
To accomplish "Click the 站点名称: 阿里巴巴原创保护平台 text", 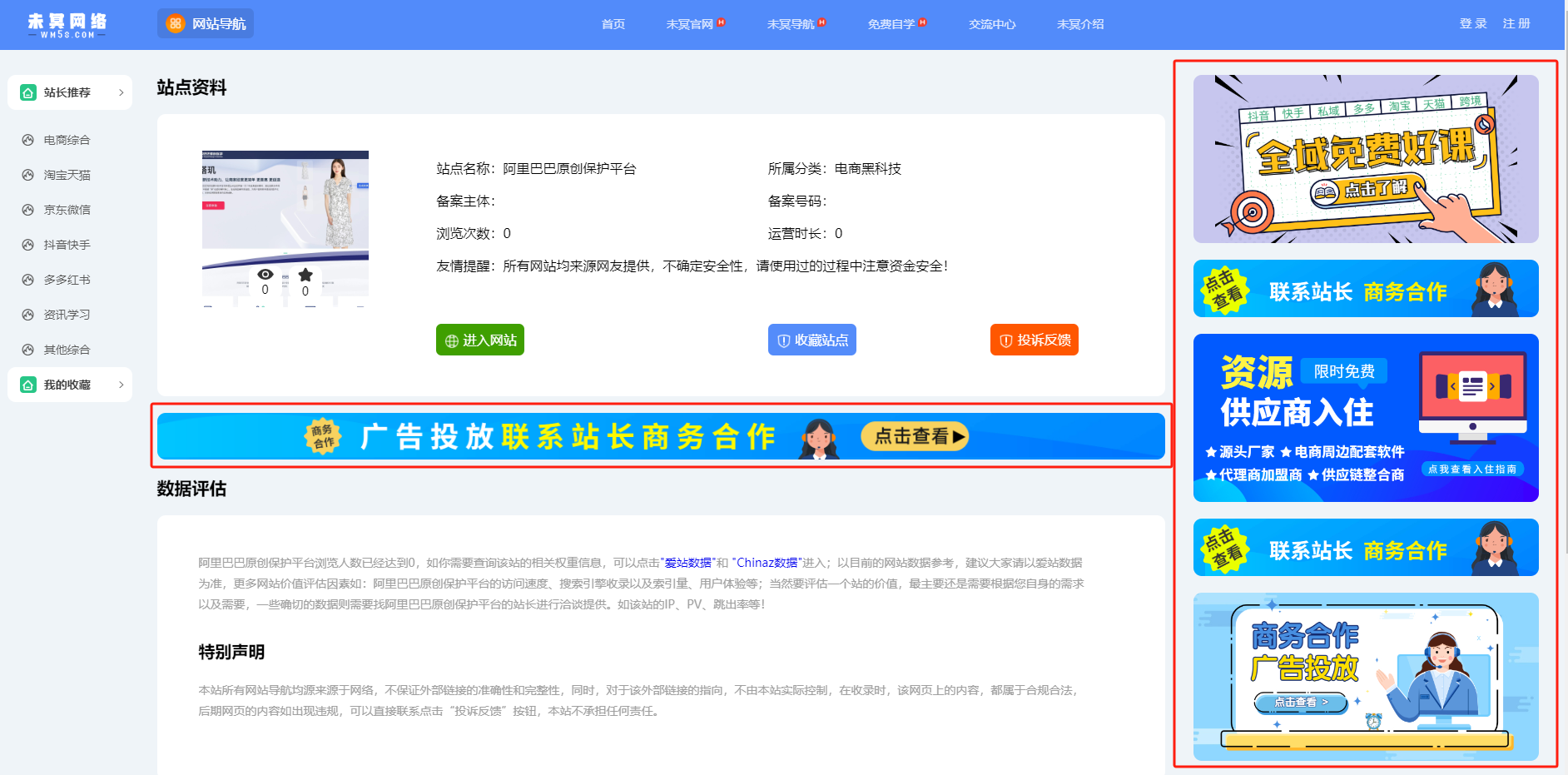I will click(536, 168).
